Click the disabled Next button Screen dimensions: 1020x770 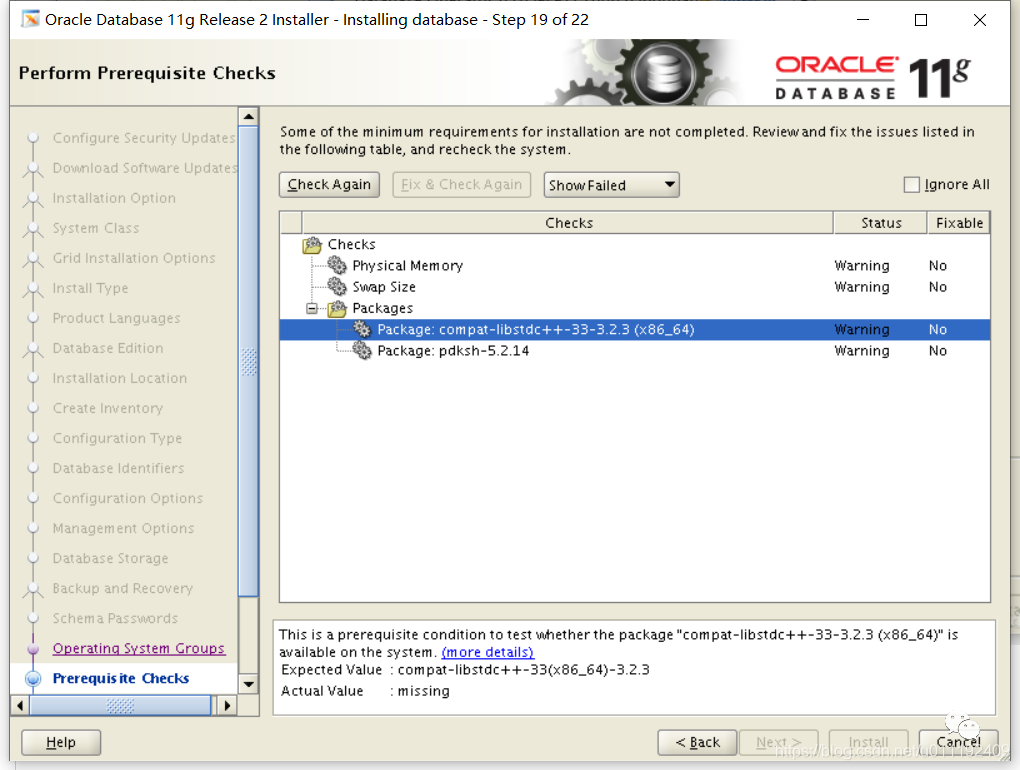(x=779, y=742)
